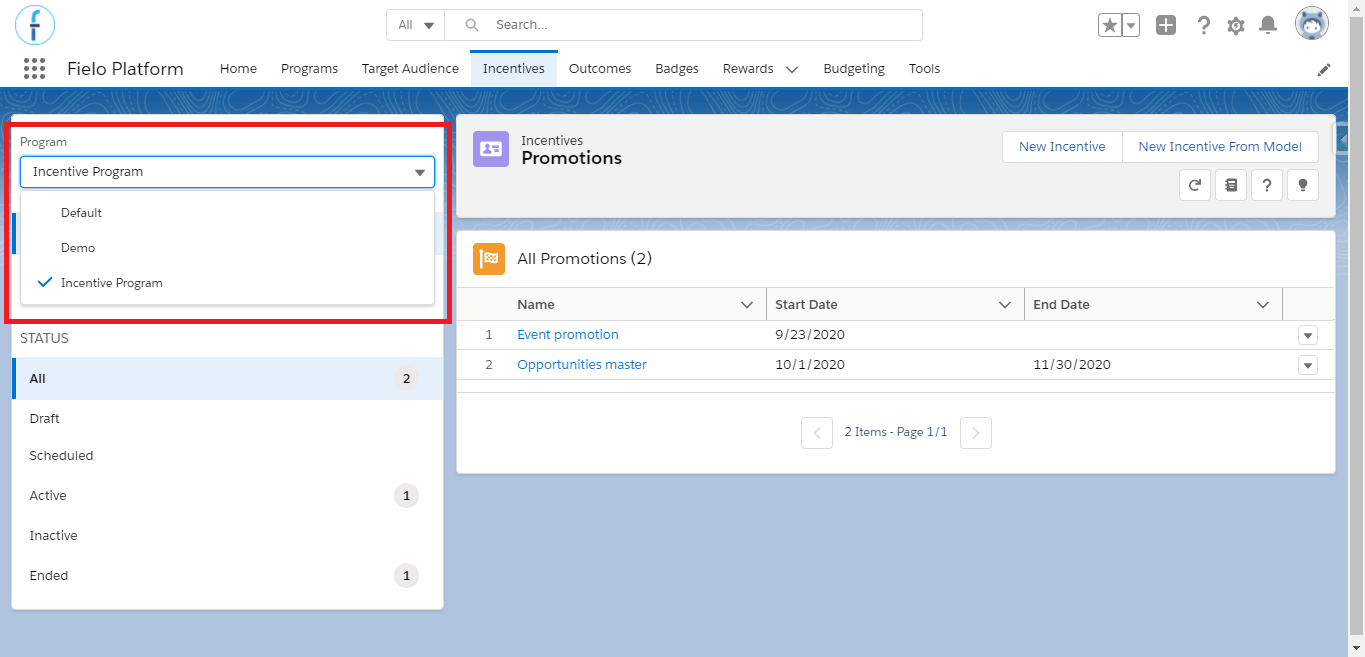Image resolution: width=1365 pixels, height=657 pixels.
Task: Go to next page arrow
Action: pos(976,432)
